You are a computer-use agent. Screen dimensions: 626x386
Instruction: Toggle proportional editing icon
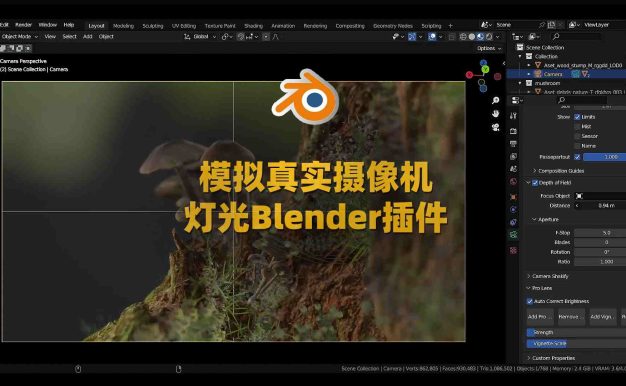pyautogui.click(x=266, y=37)
